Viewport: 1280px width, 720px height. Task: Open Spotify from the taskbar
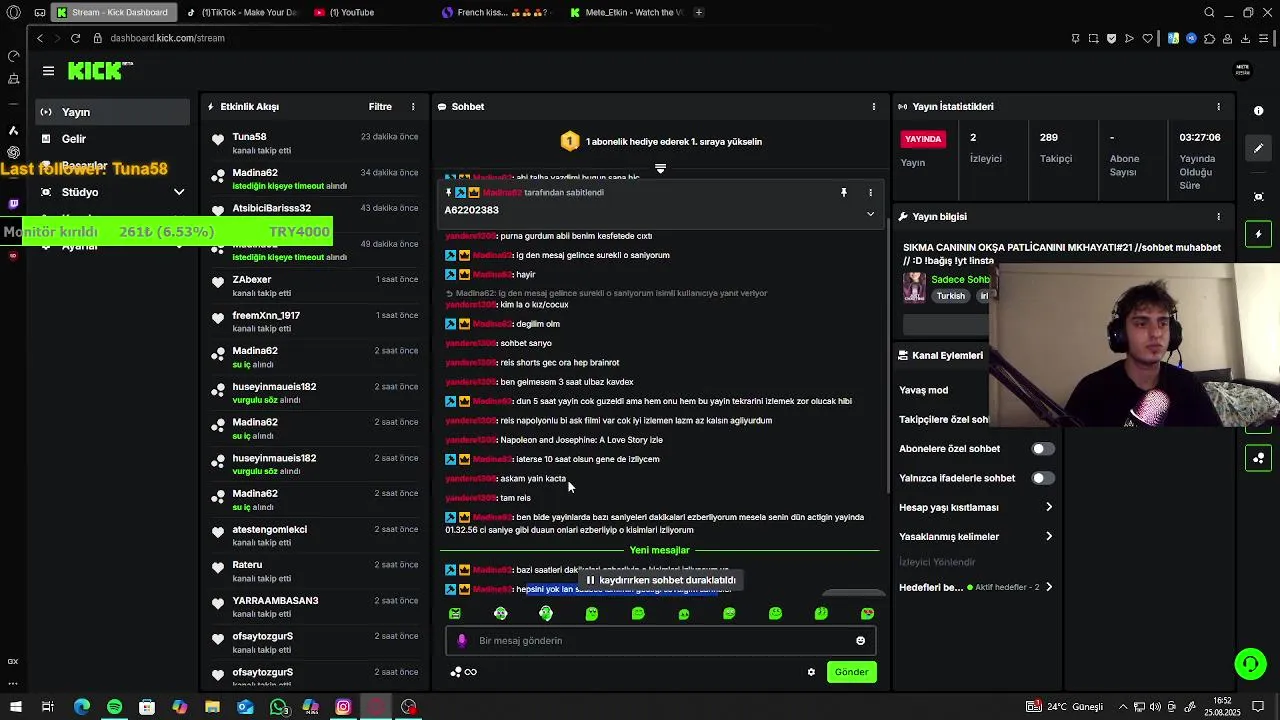(x=114, y=707)
